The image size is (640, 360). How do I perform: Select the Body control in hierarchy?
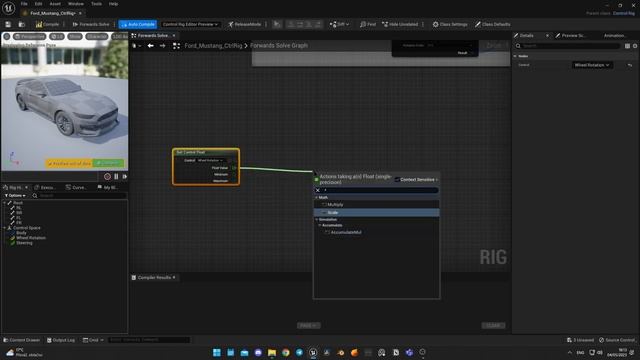21,233
